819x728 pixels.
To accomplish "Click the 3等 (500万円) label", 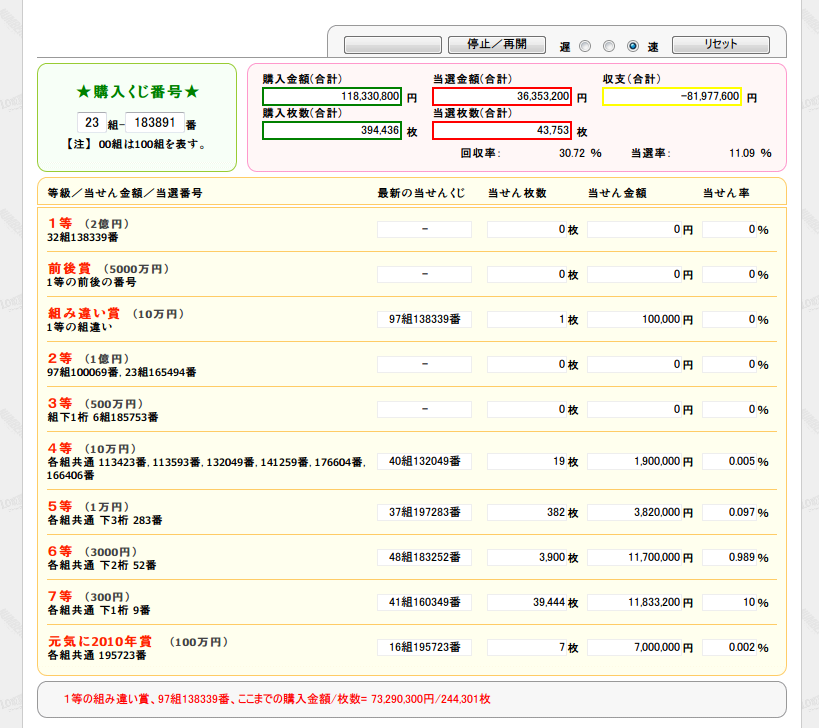I will [95, 403].
